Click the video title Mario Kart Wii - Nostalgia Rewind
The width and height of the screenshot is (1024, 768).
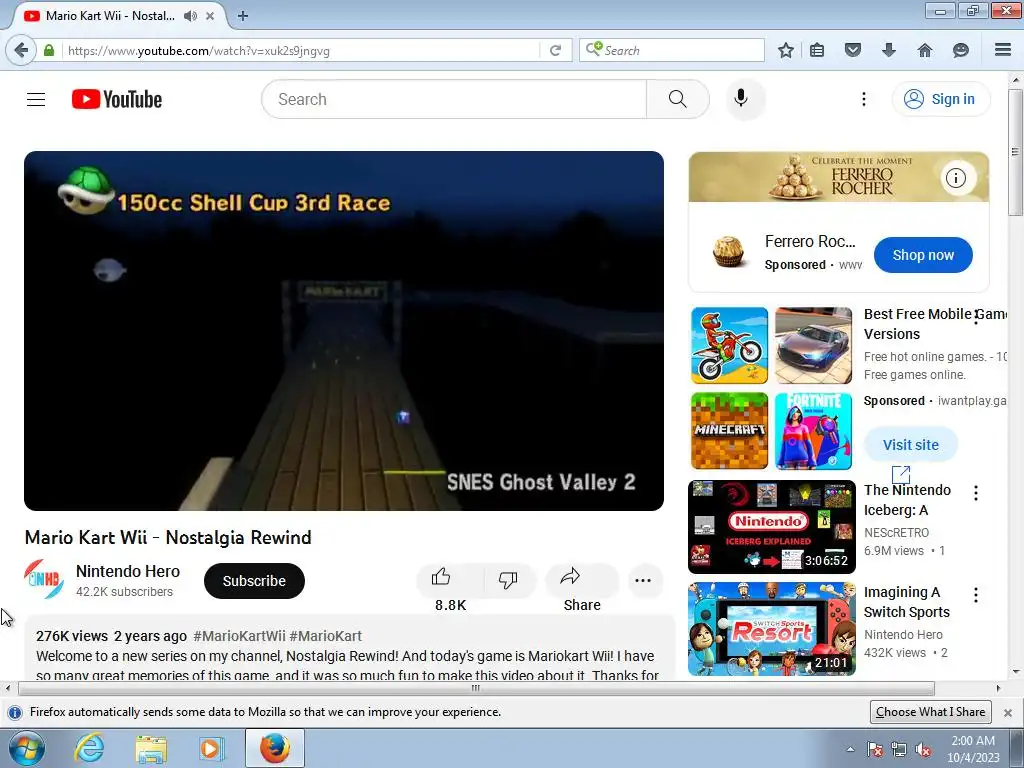tap(168, 537)
